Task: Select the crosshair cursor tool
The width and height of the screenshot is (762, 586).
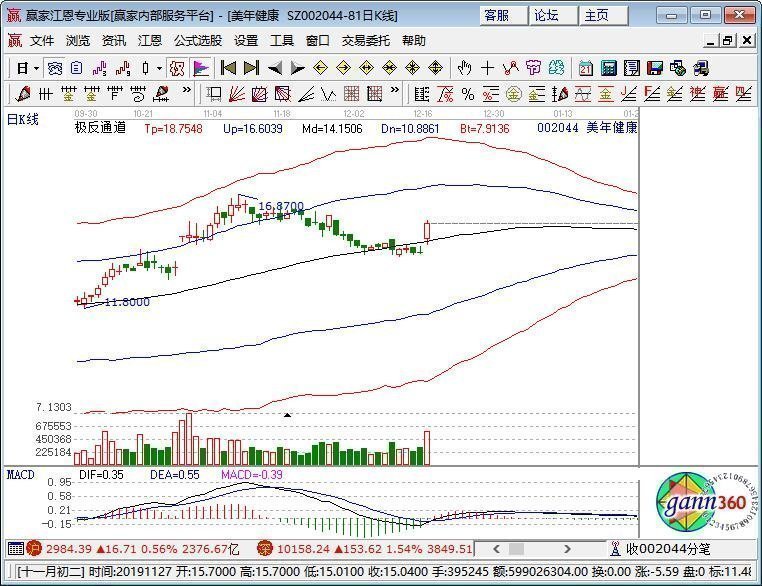Action: click(x=487, y=68)
